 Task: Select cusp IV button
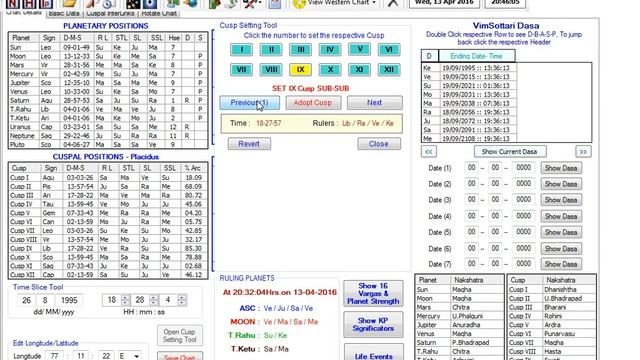click(x=330, y=50)
